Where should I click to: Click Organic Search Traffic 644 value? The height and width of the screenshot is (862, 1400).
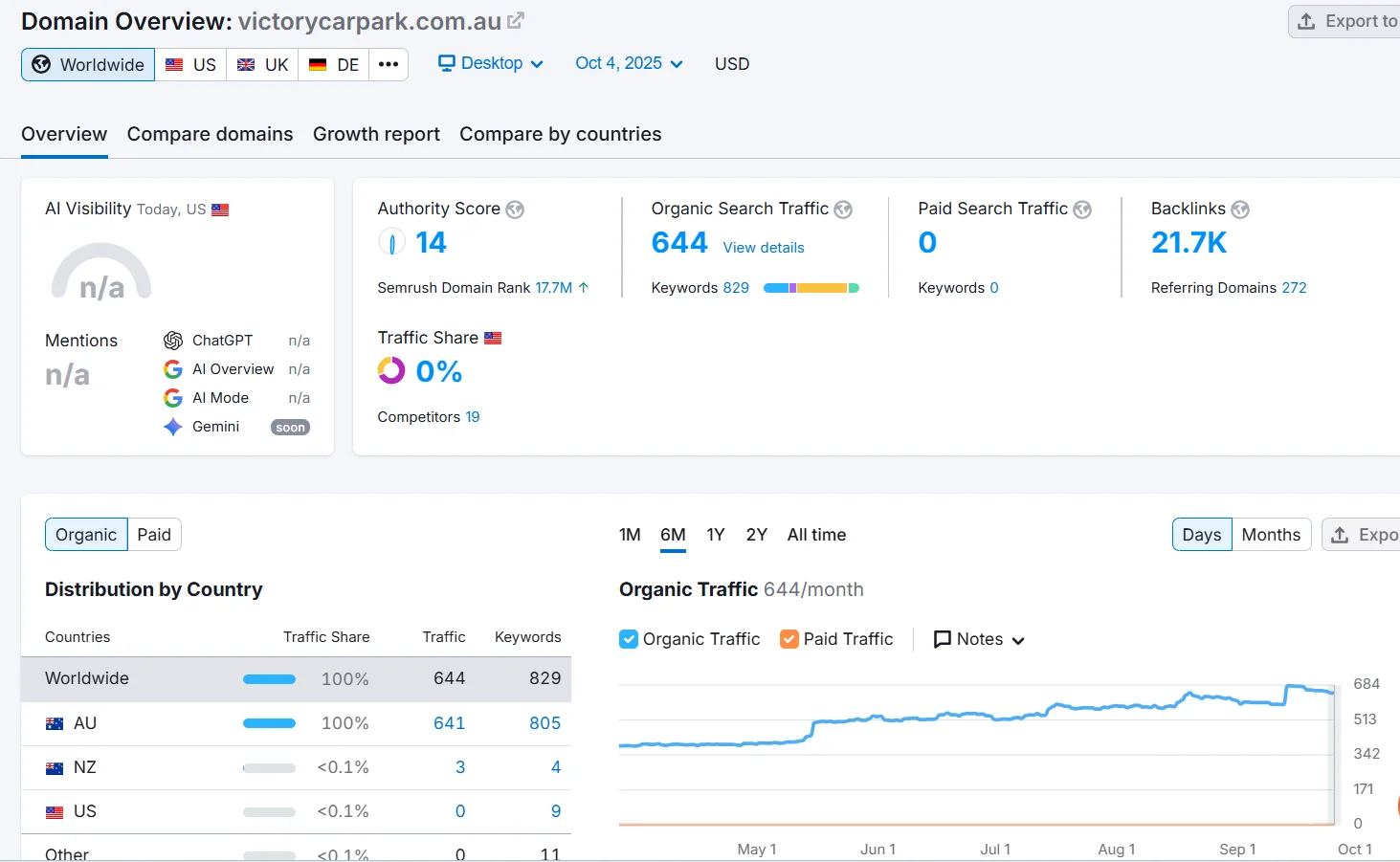(679, 243)
